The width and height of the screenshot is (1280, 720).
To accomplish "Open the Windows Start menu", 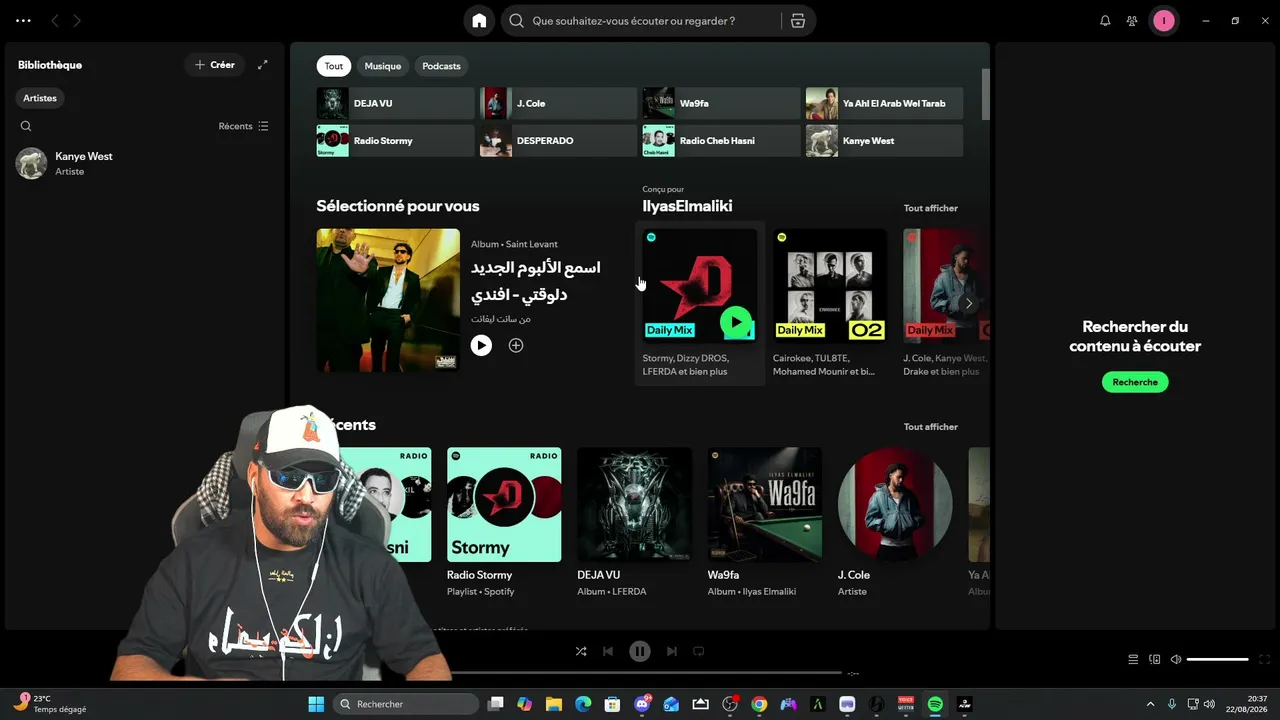I will tap(316, 704).
